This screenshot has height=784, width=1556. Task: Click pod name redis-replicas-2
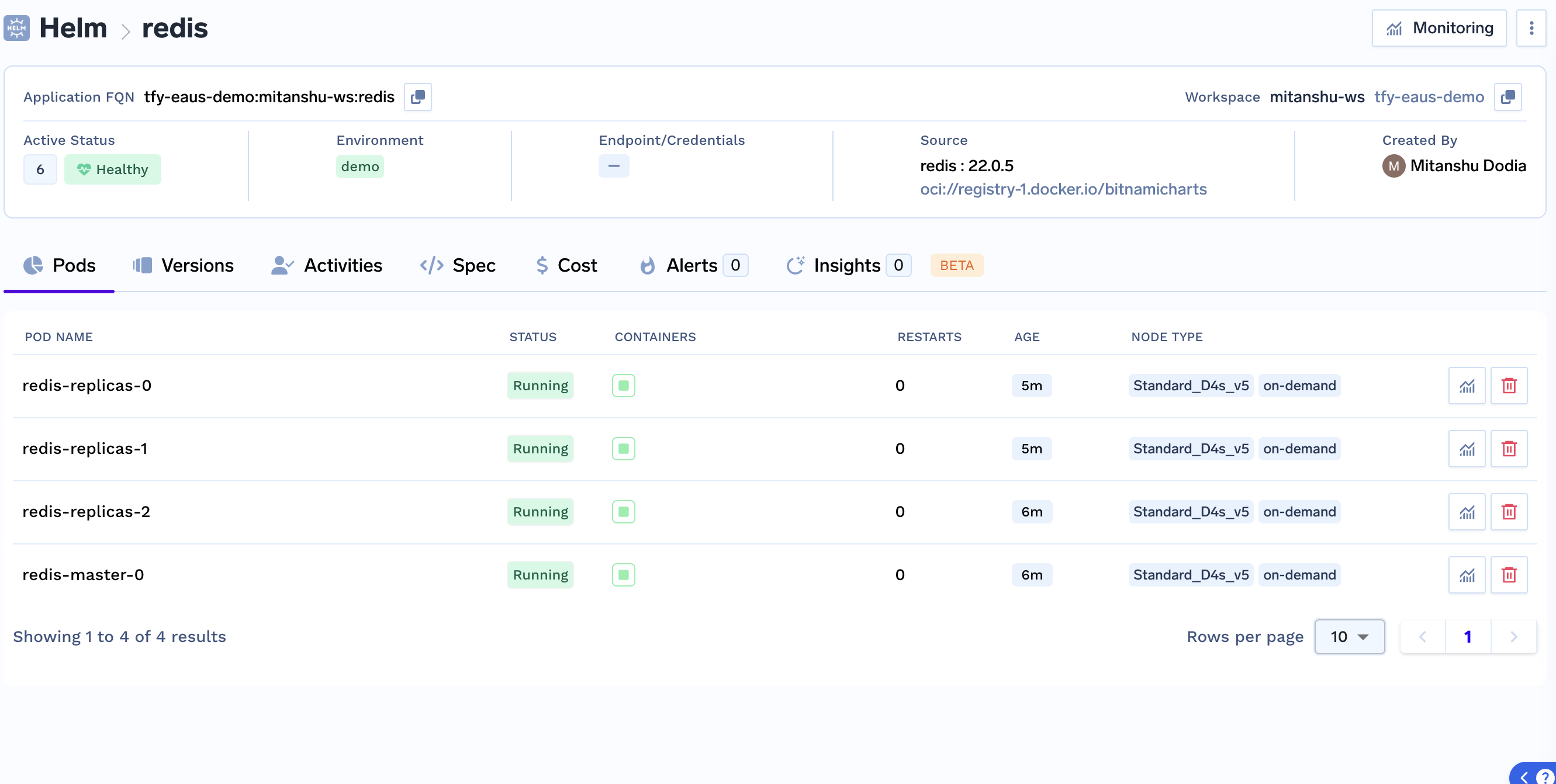tap(87, 512)
